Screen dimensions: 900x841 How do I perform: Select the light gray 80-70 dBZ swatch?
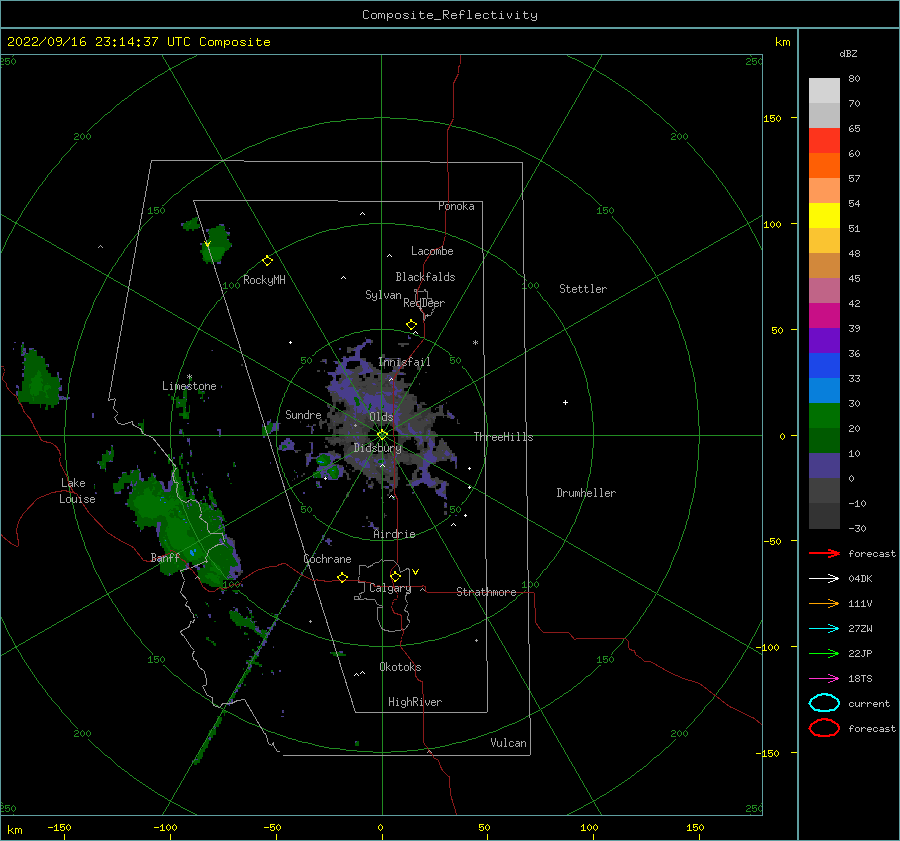pyautogui.click(x=824, y=91)
